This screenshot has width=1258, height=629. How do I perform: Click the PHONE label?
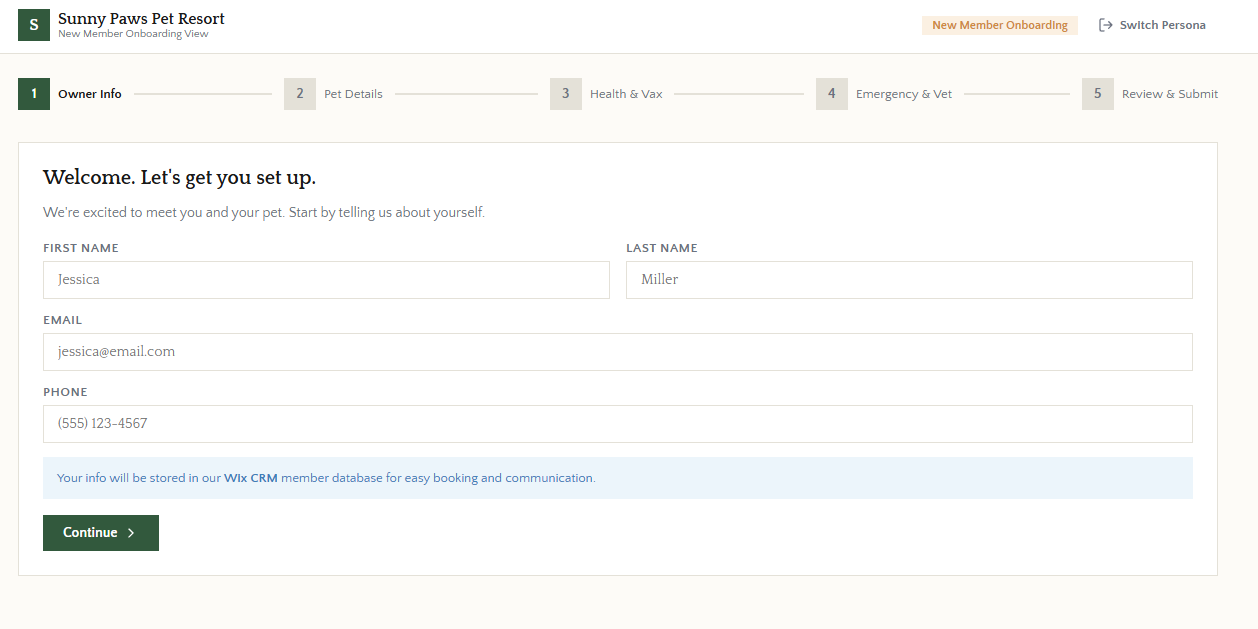point(65,392)
